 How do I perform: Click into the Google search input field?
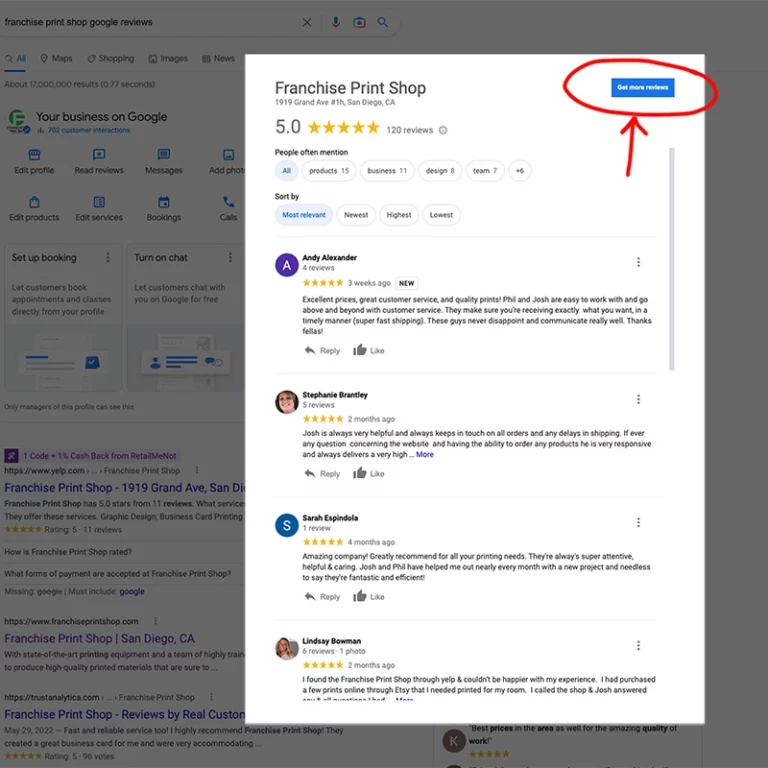[x=147, y=22]
